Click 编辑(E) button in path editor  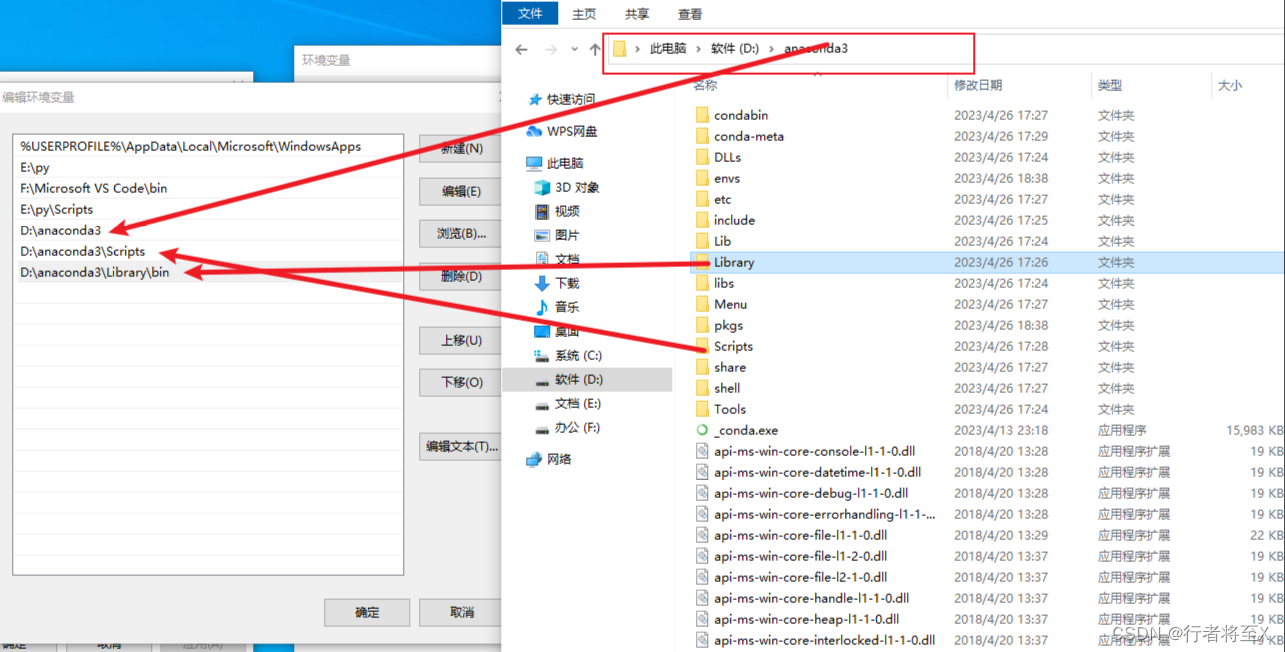pyautogui.click(x=460, y=191)
